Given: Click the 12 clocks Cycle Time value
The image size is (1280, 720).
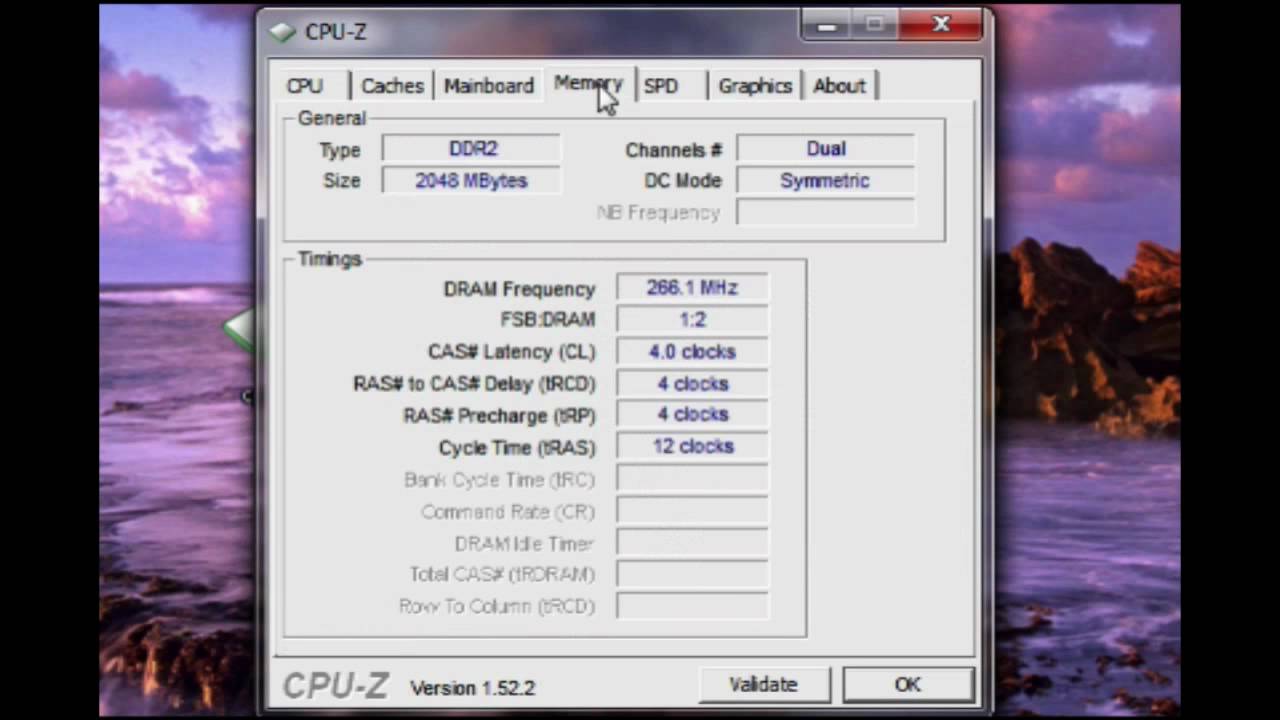Looking at the screenshot, I should [x=692, y=447].
